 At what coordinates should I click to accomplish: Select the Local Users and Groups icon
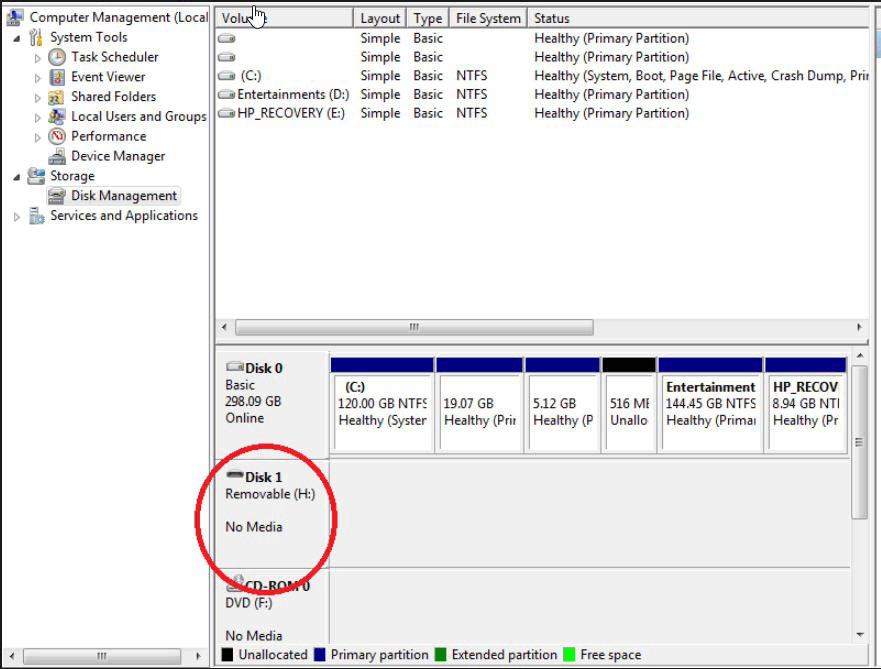pyautogui.click(x=57, y=117)
